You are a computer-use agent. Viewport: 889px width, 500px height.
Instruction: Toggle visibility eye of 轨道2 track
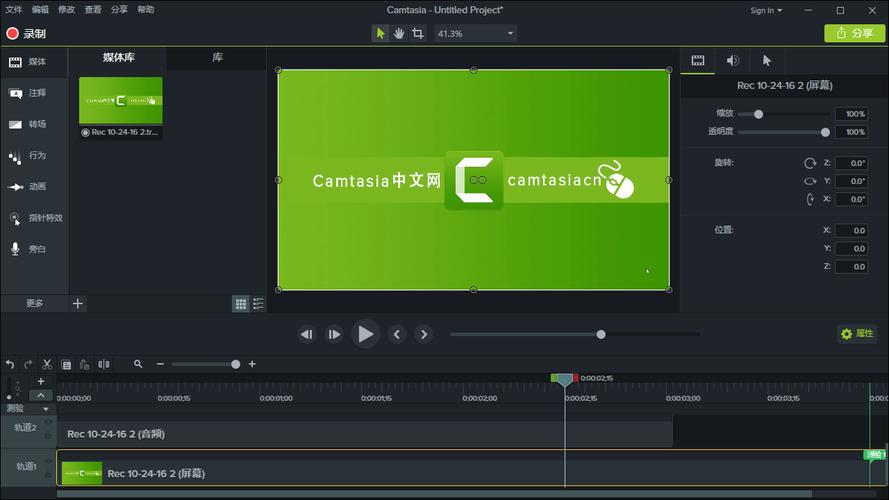point(48,422)
